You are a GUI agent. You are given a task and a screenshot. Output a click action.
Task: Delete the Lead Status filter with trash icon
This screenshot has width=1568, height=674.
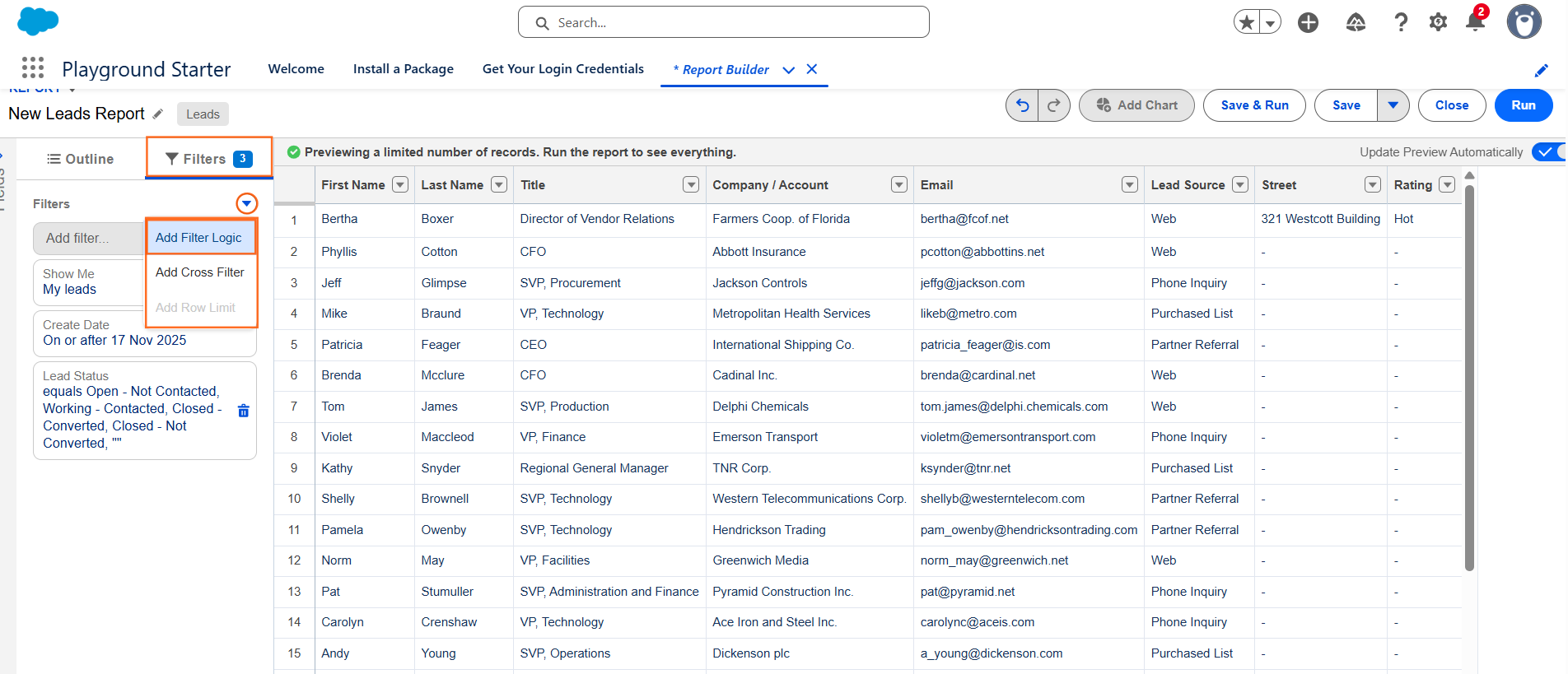[244, 410]
